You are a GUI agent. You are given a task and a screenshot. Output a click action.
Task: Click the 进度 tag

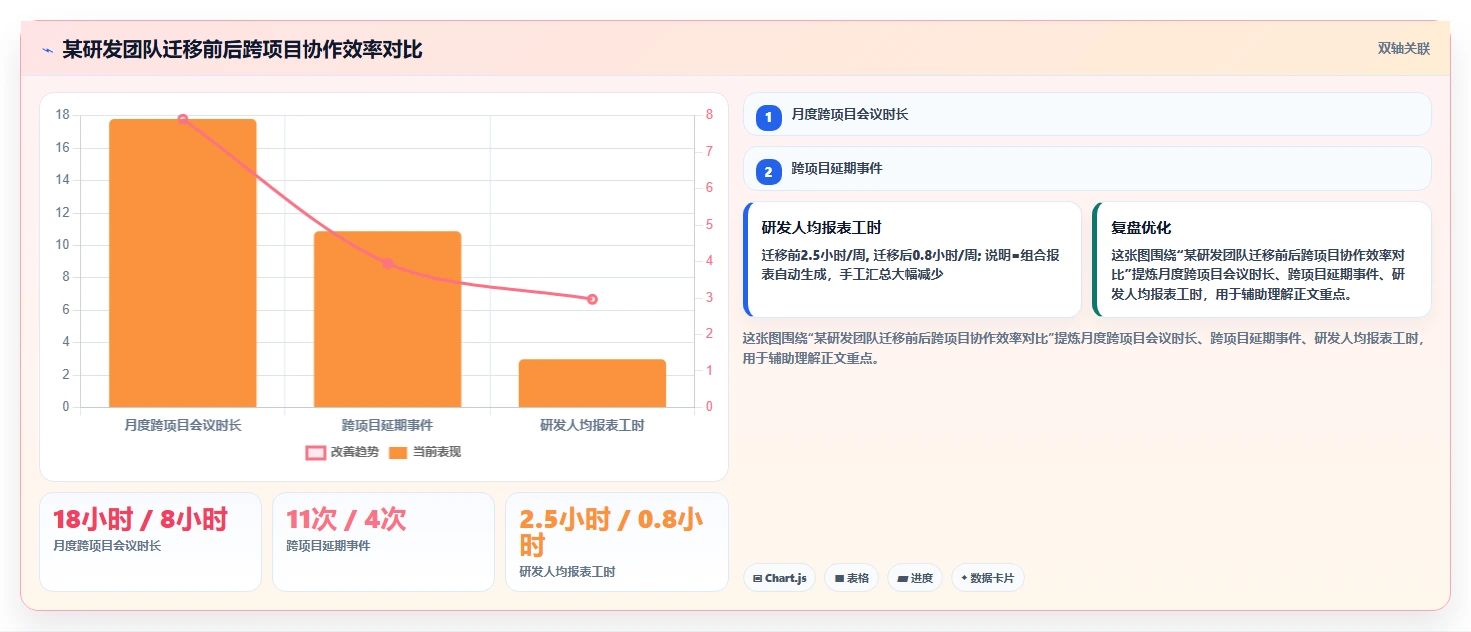(915, 578)
